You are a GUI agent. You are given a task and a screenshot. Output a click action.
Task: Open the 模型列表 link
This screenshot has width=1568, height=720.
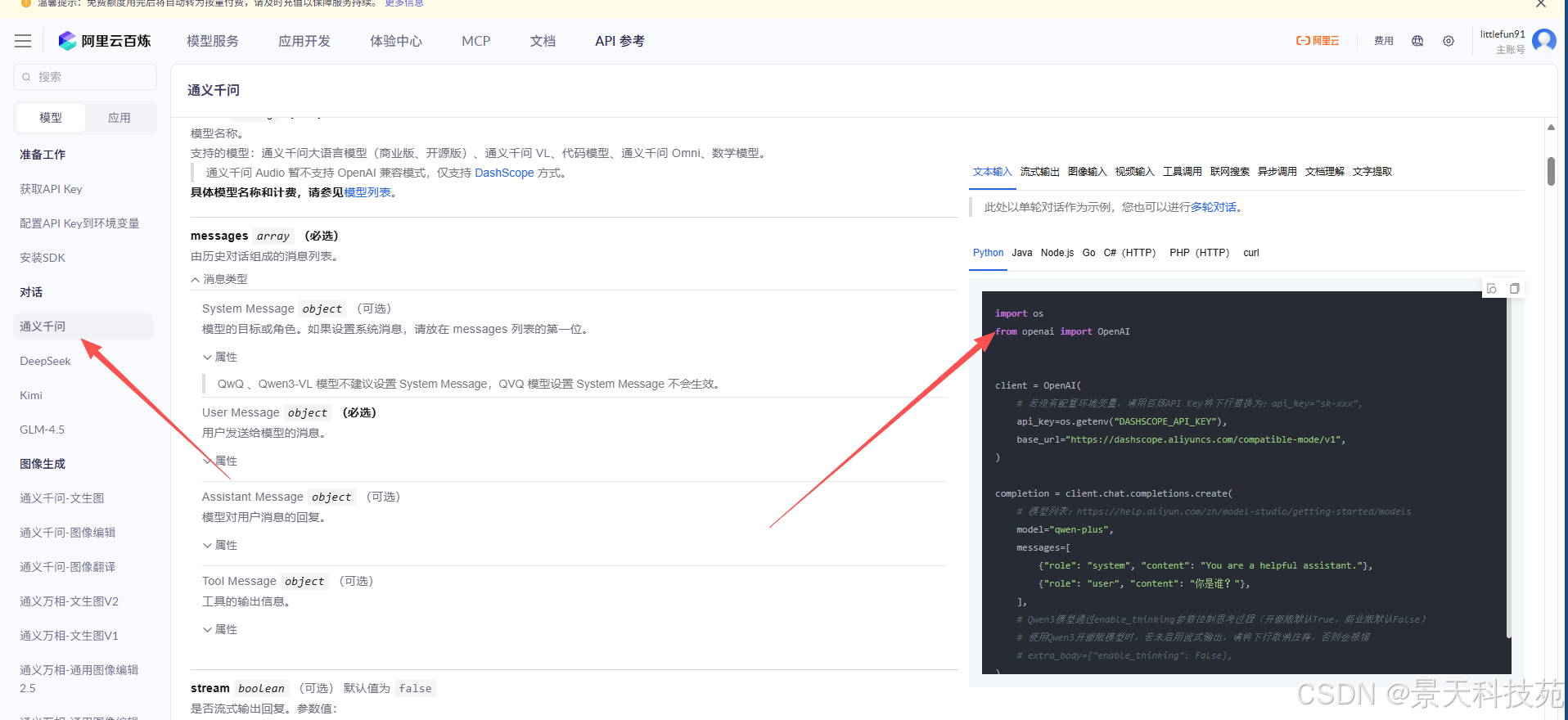tap(367, 192)
